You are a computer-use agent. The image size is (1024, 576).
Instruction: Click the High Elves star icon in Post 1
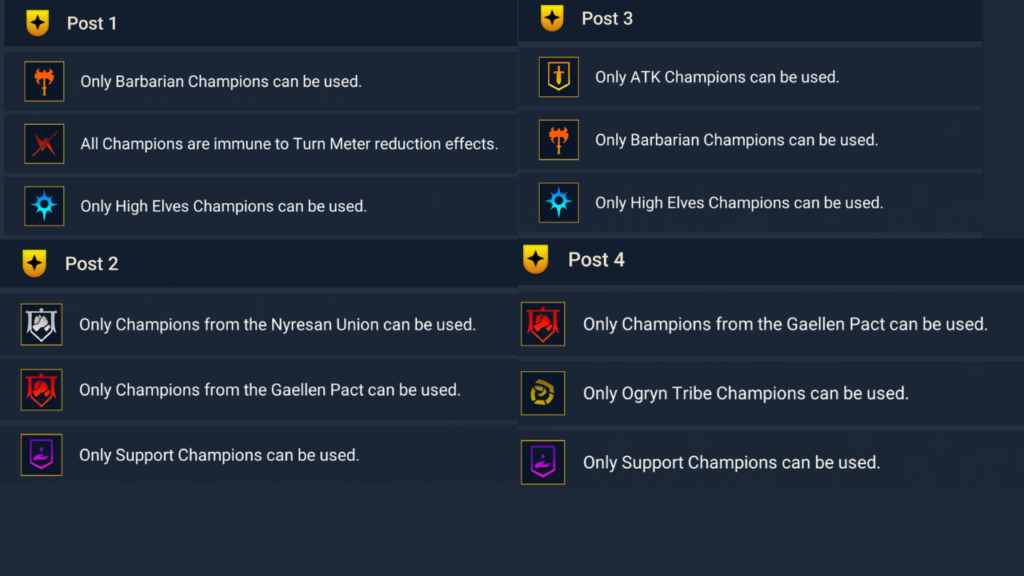(44, 206)
